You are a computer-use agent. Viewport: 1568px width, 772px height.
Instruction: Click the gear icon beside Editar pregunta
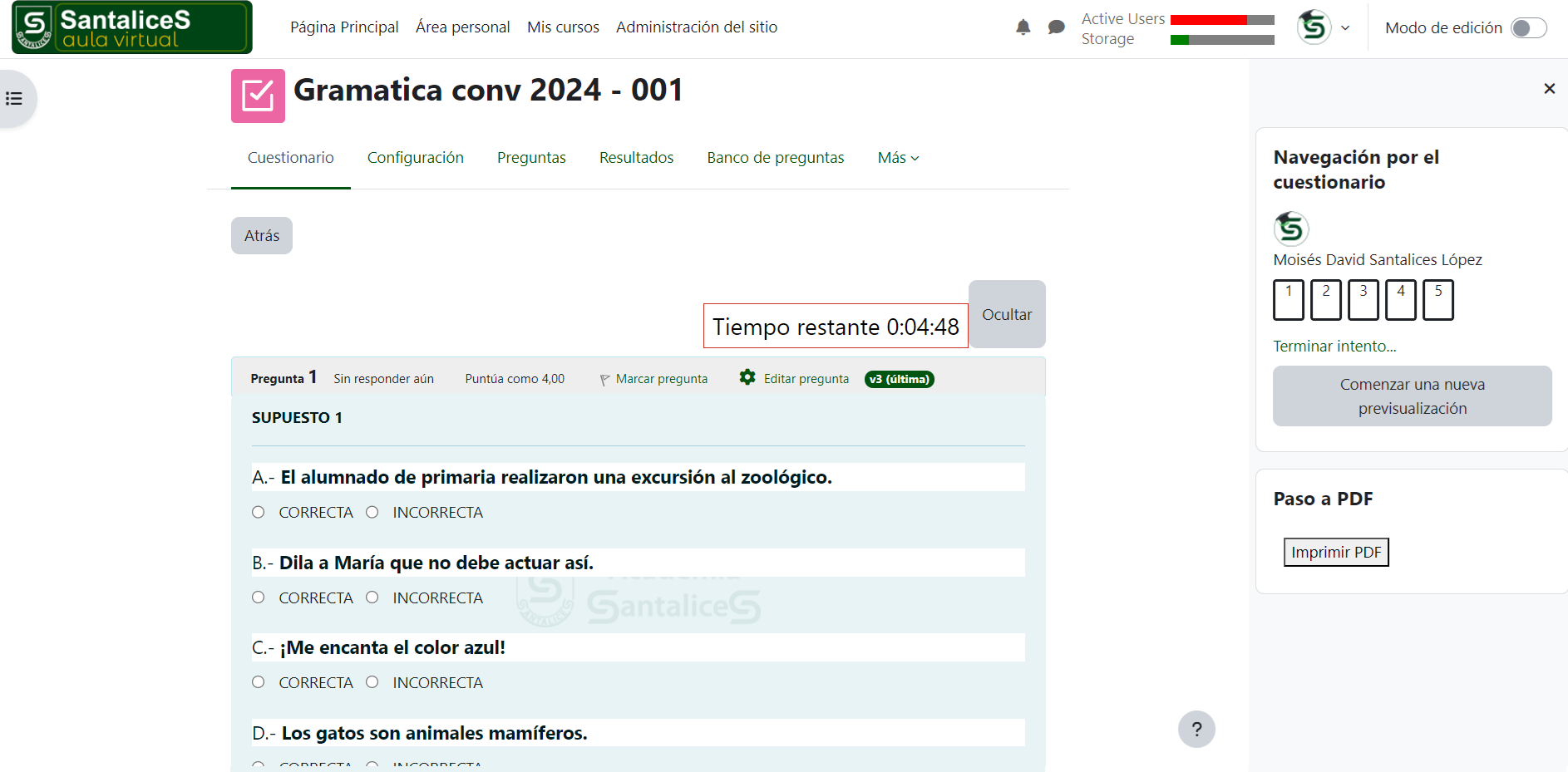pyautogui.click(x=747, y=377)
